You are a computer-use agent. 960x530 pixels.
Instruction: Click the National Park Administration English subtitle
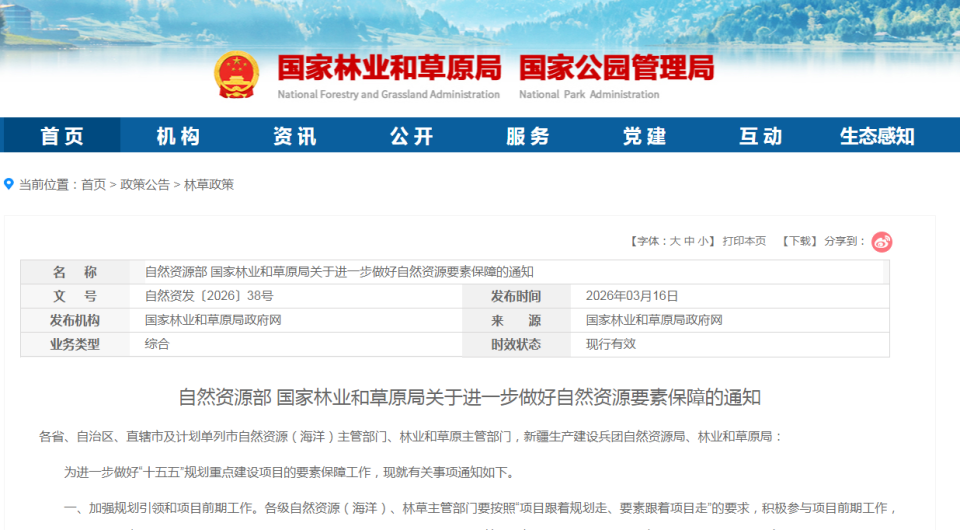tap(589, 94)
